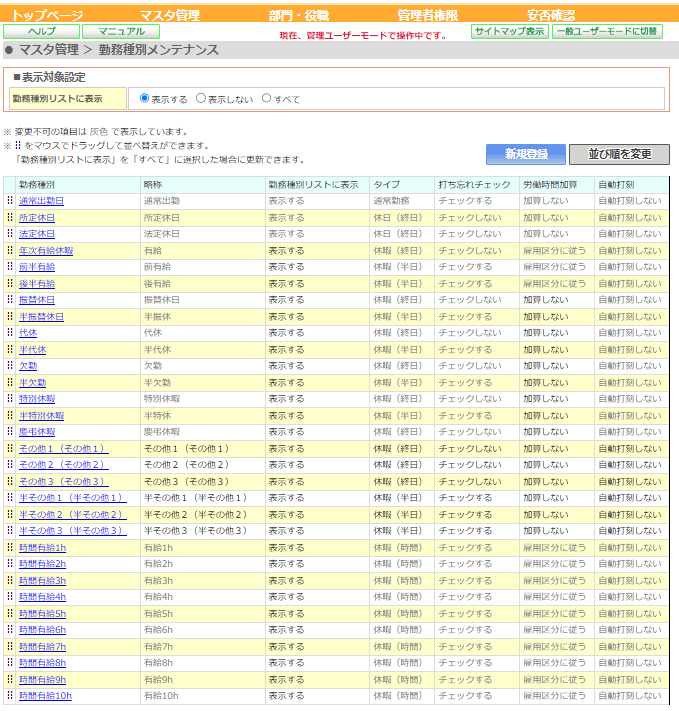Viewport: 679px width, 711px height.
Task: Select the すべて radio option
Action: pos(266,98)
